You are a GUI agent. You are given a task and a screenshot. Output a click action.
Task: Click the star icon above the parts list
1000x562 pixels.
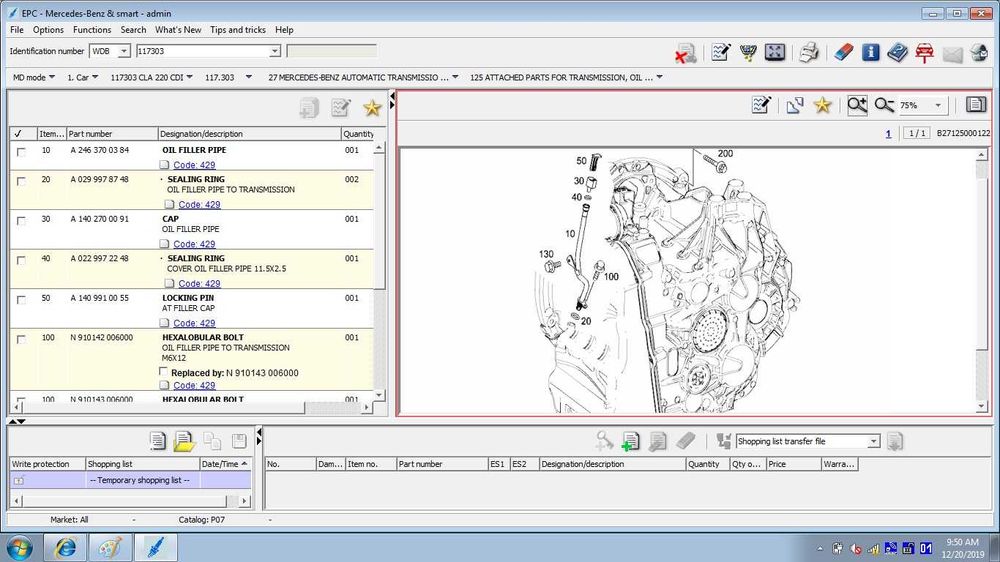point(372,108)
